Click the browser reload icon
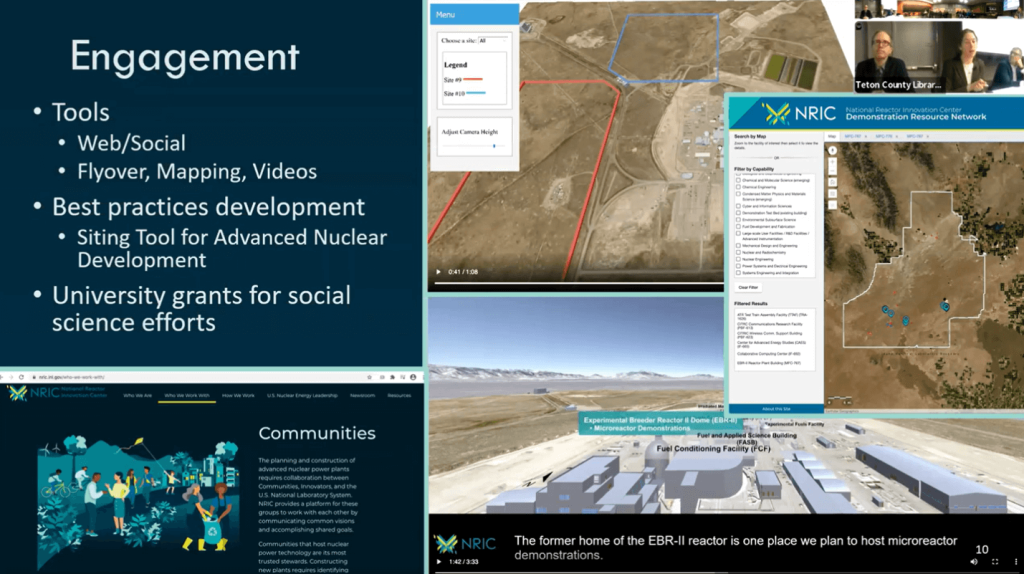The image size is (1024, 574). pyautogui.click(x=21, y=377)
